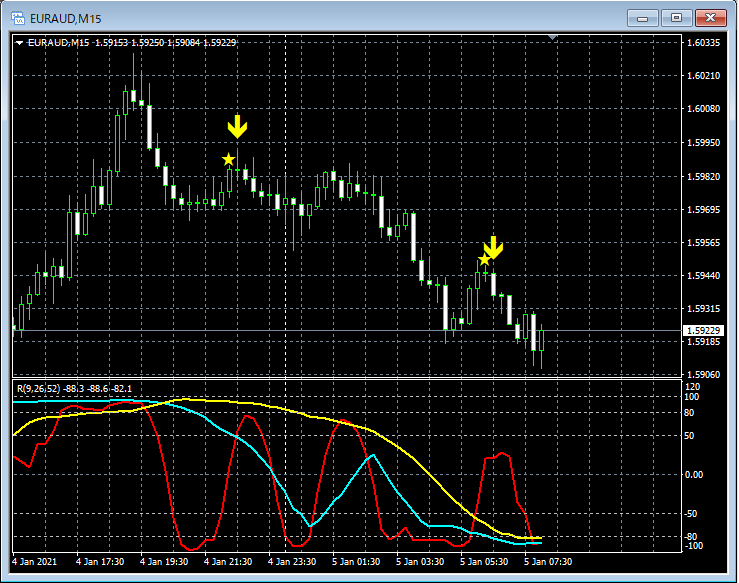The height and width of the screenshot is (583, 739).
Task: Click the current price label 1.59229
Action: pos(702,330)
